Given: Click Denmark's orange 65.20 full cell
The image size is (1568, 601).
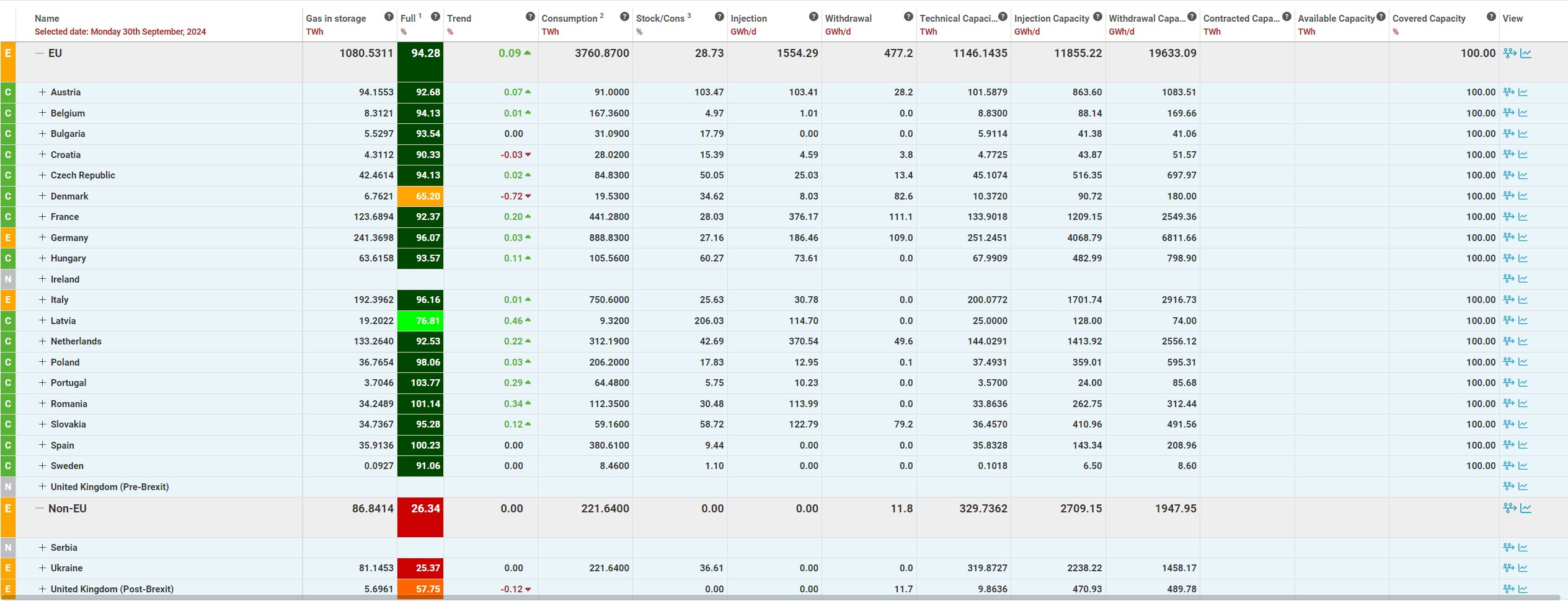Looking at the screenshot, I should click(420, 196).
